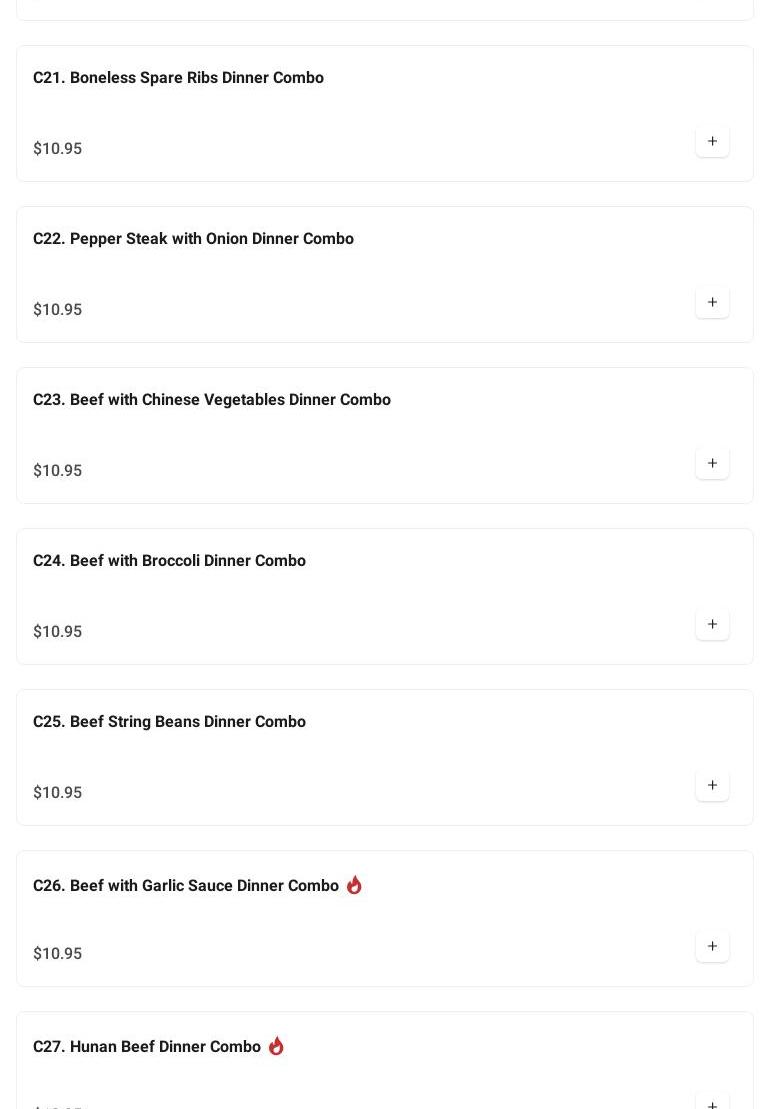Add C27 Hunan Beef Dinner Combo

pyautogui.click(x=712, y=1102)
